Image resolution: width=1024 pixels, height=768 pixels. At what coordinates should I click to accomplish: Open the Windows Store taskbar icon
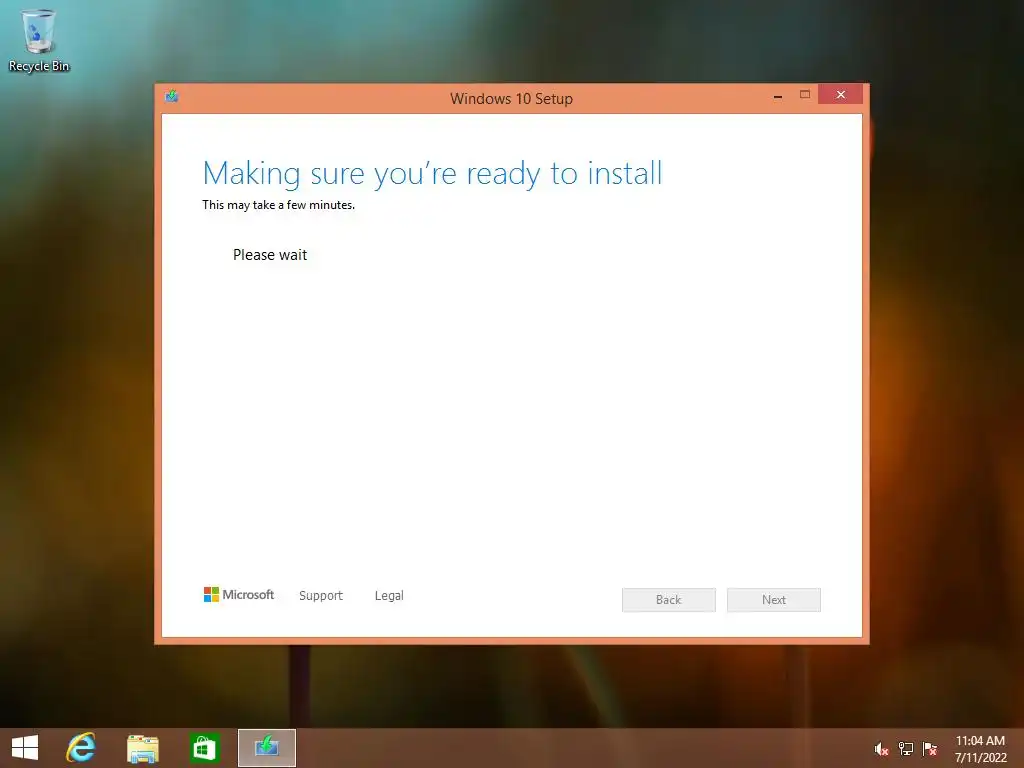click(204, 748)
